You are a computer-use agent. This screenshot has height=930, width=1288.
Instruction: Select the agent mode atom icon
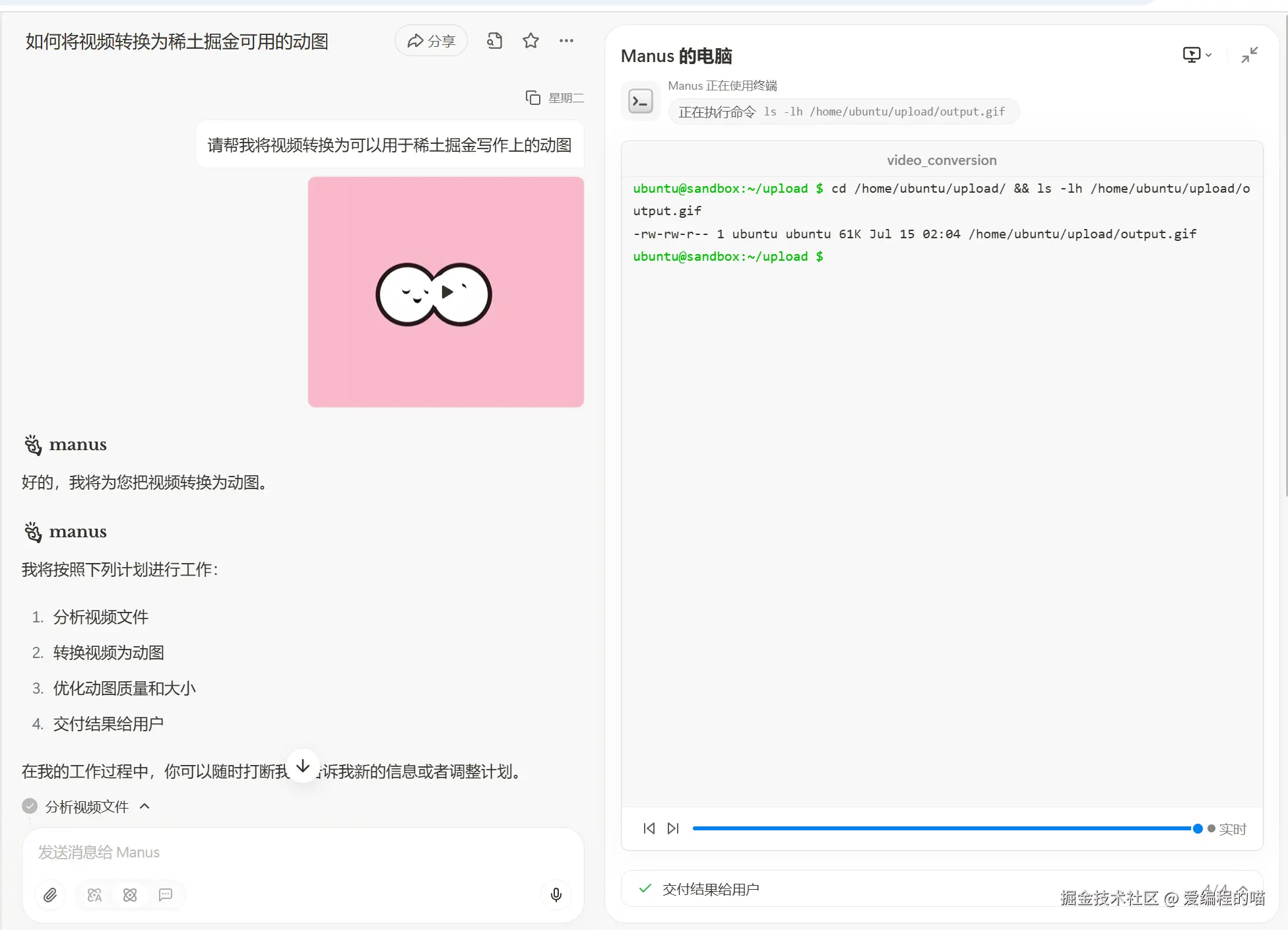coord(130,894)
